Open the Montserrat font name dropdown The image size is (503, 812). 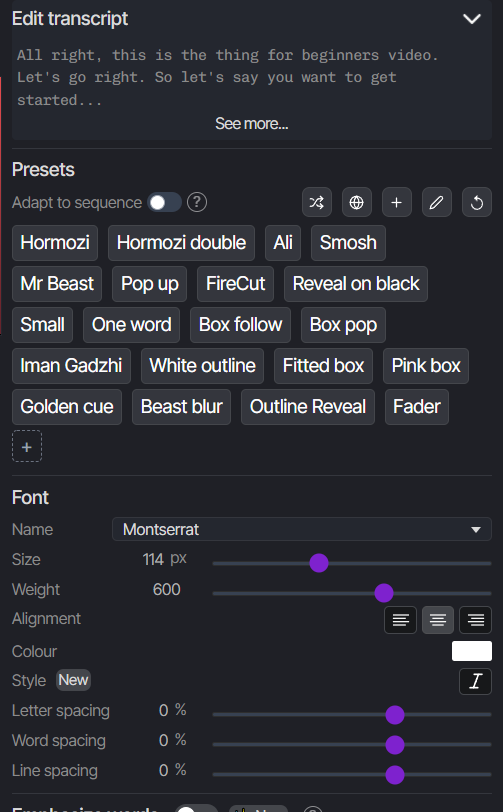point(301,529)
